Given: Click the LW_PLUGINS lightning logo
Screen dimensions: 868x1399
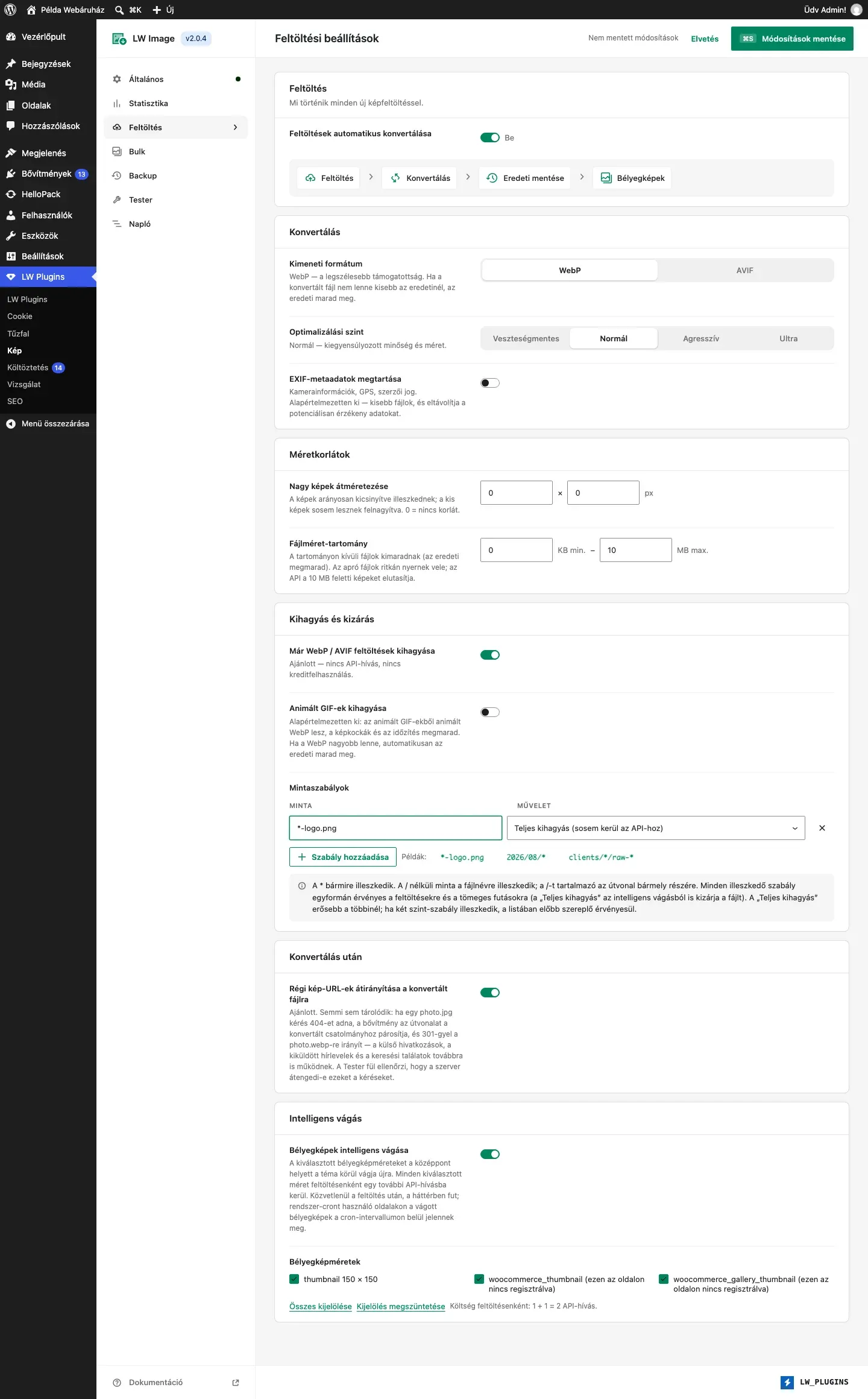Looking at the screenshot, I should pos(787,1382).
